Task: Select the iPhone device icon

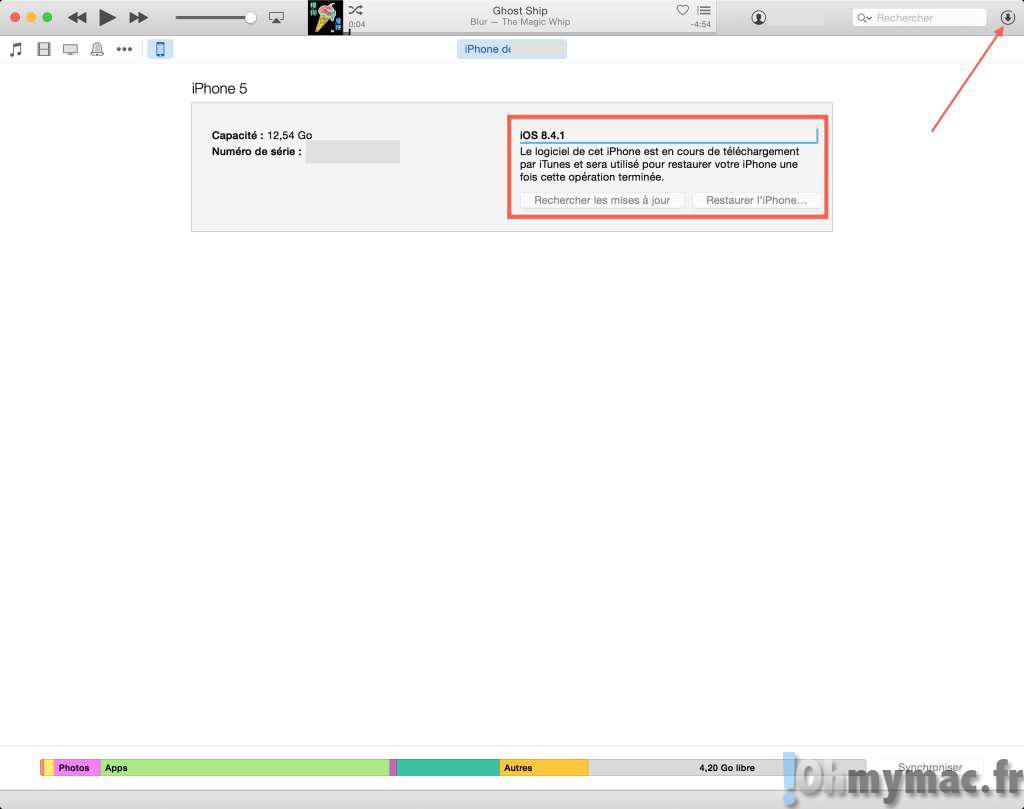Action: (x=160, y=49)
